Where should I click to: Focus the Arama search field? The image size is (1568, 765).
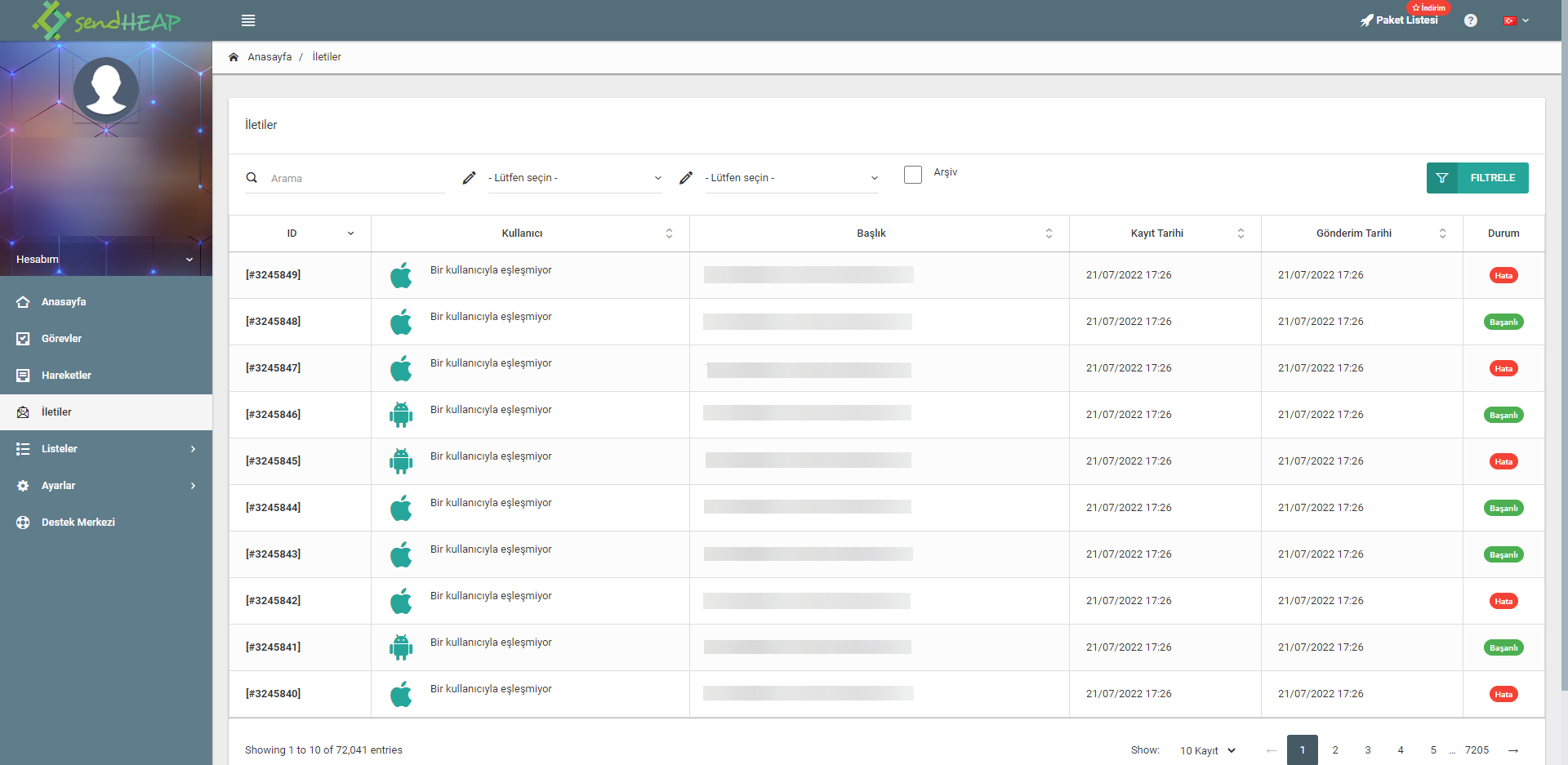click(x=357, y=178)
